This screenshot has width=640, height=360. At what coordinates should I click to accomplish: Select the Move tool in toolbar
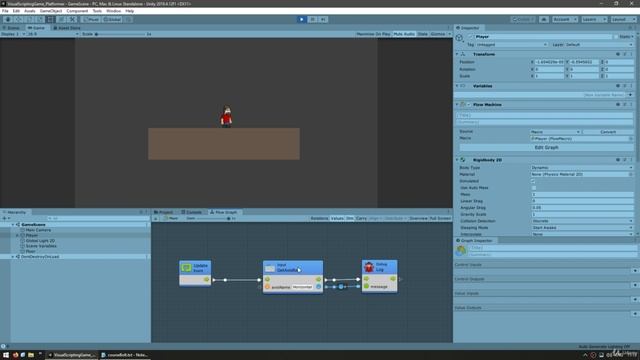[x=18, y=19]
